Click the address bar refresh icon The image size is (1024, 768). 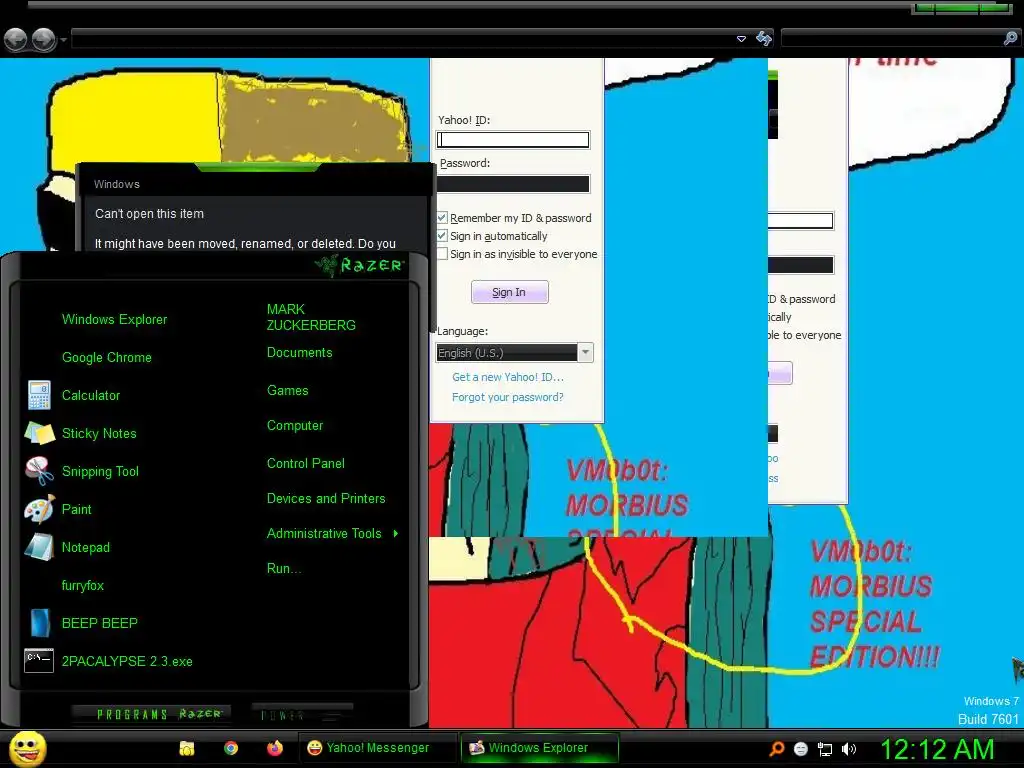(763, 39)
